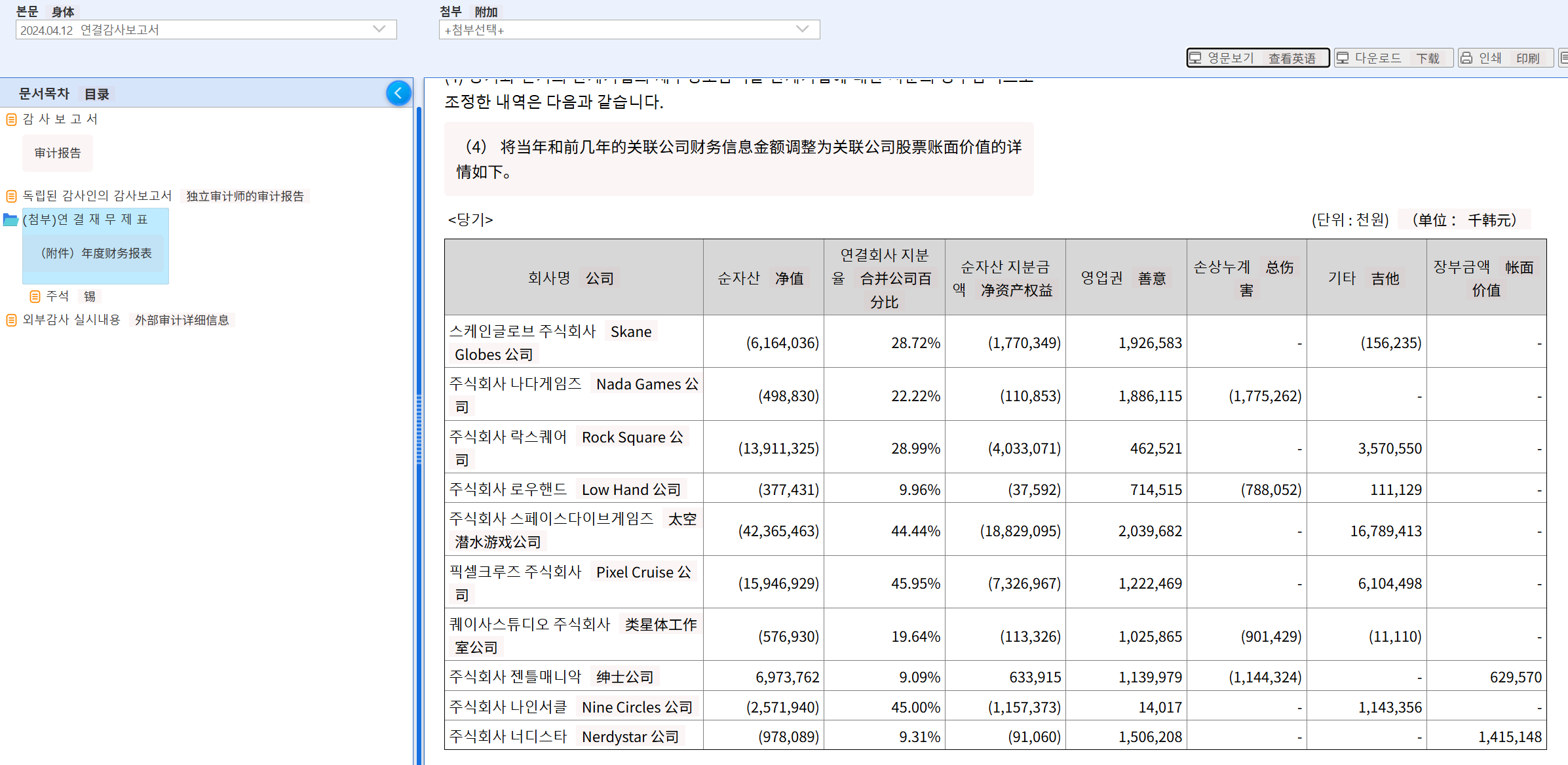1568x765 pixels.
Task: Click the 순자산 column header
Action: [x=763, y=278]
